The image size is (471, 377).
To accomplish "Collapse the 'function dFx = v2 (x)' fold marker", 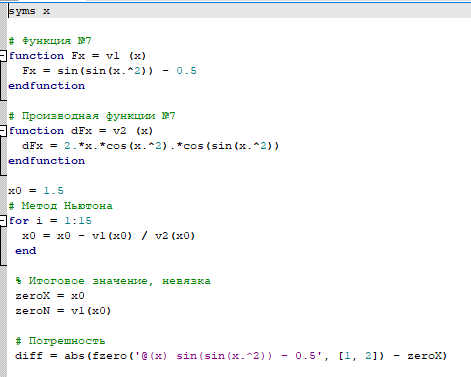I will pyautogui.click(x=3, y=131).
